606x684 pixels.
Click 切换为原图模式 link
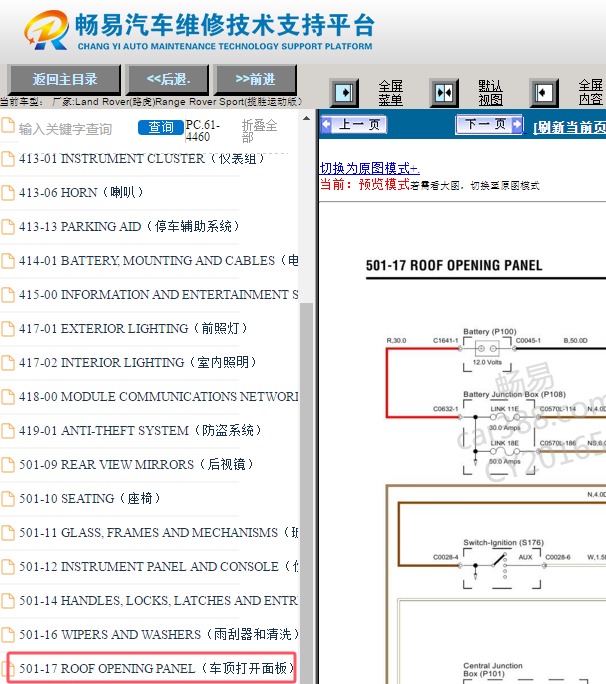(370, 168)
